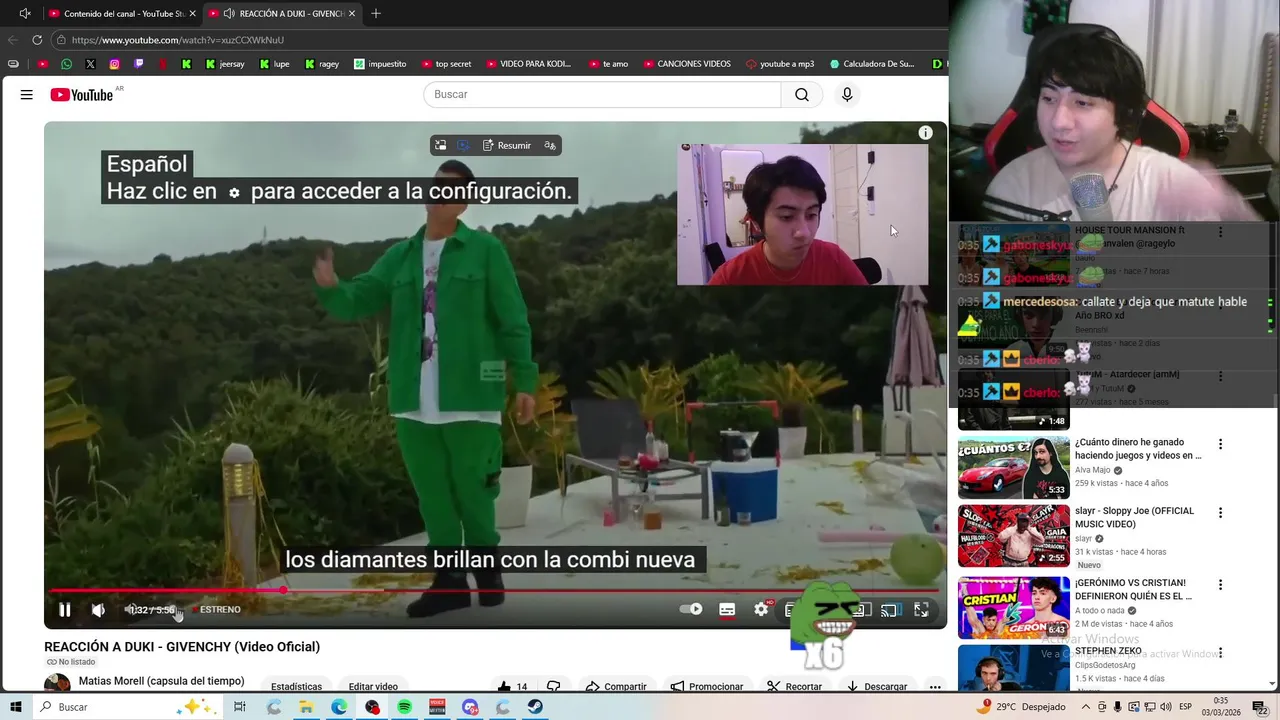Open the X (Twitter) bookmark icon
This screenshot has height=720, width=1280.
tap(91, 64)
